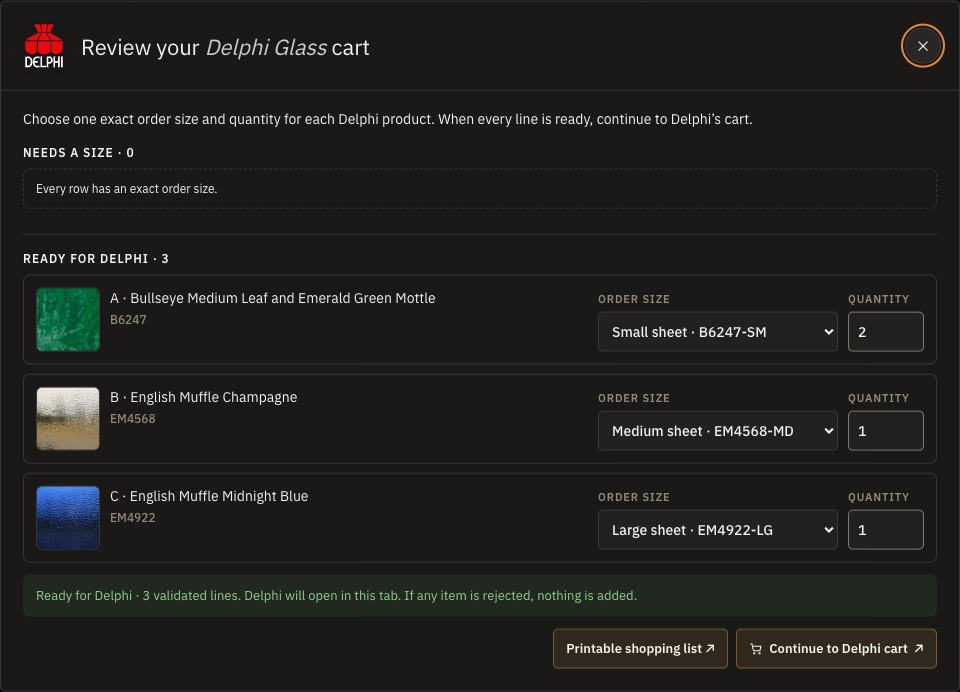Click the Midnight Blue glass thumbnail
Screen dimensions: 960x692
[x=68, y=517]
